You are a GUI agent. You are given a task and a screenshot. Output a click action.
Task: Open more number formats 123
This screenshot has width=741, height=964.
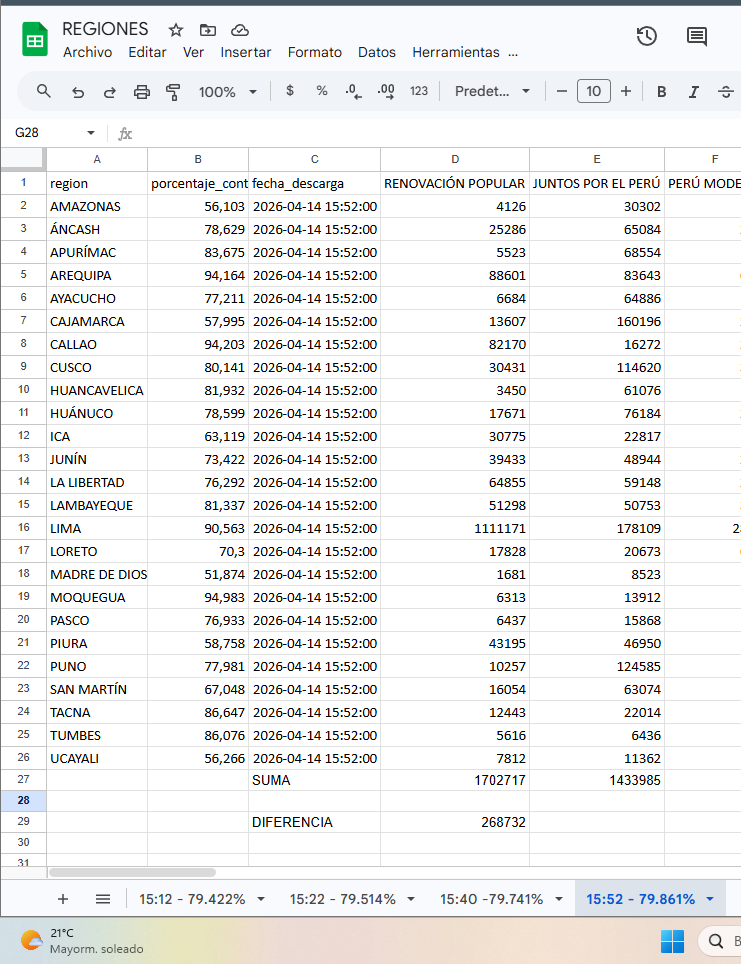pyautogui.click(x=419, y=91)
